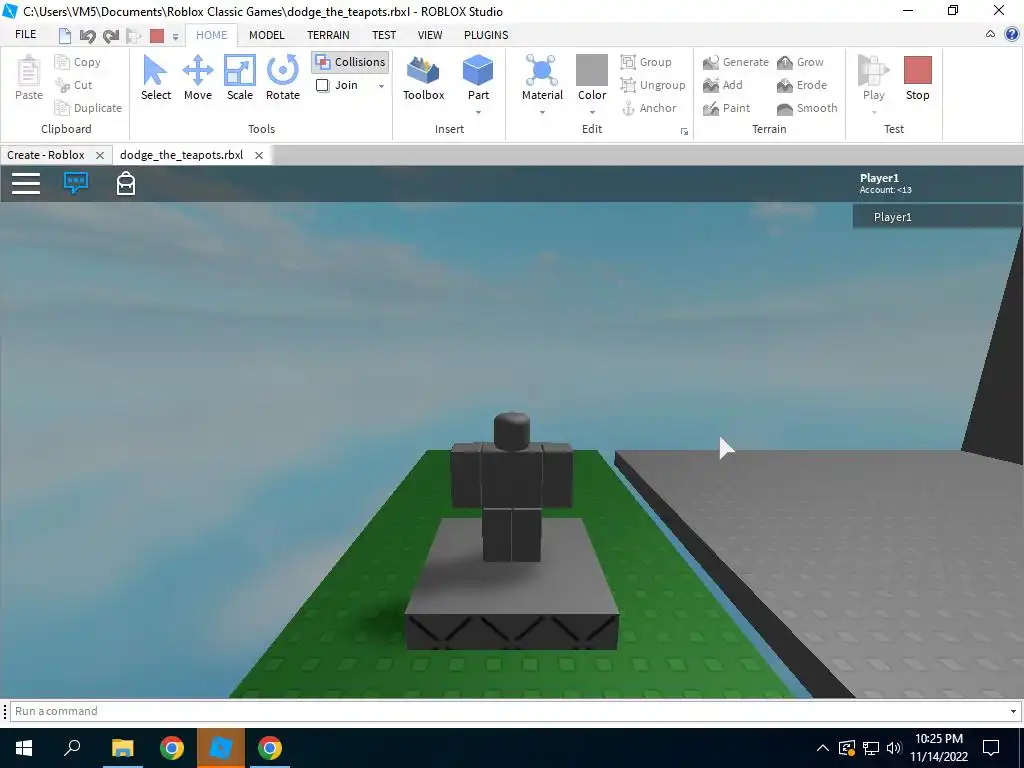The image size is (1024, 768).
Task: Switch to the HOME ribbon tab
Action: click(x=212, y=35)
